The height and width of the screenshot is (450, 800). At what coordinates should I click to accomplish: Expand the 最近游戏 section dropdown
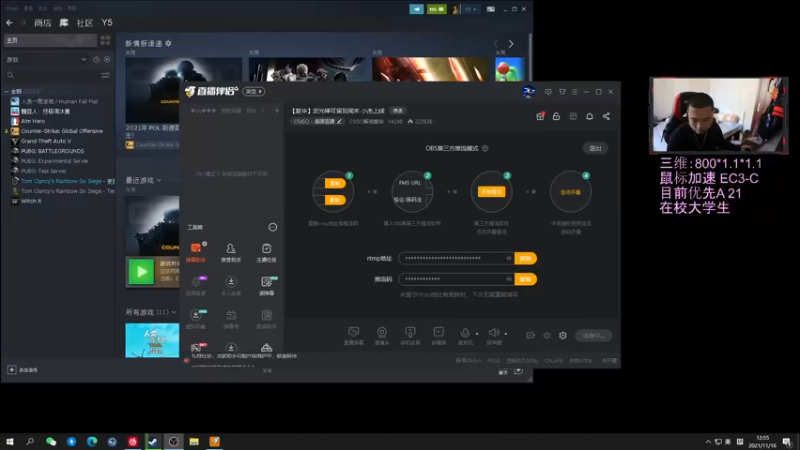(x=159, y=180)
